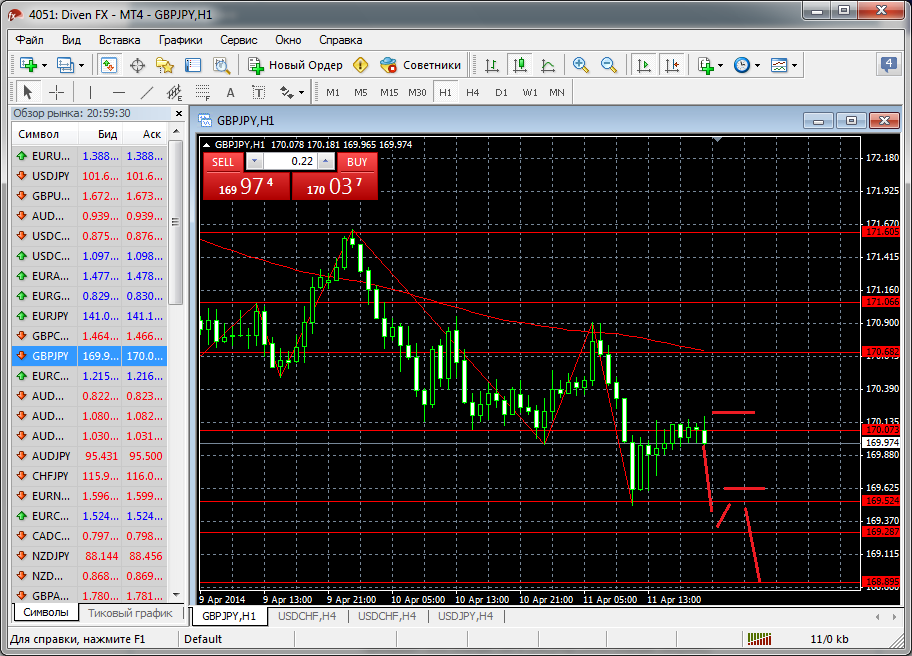Viewport: 912px width, 656px height.
Task: Open the Strategy Tester icon
Action: tap(221, 65)
